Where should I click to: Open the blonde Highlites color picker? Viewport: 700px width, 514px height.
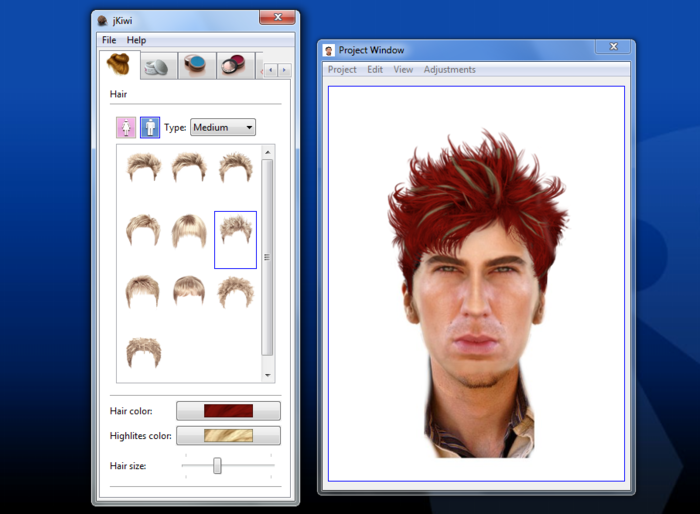pos(229,435)
